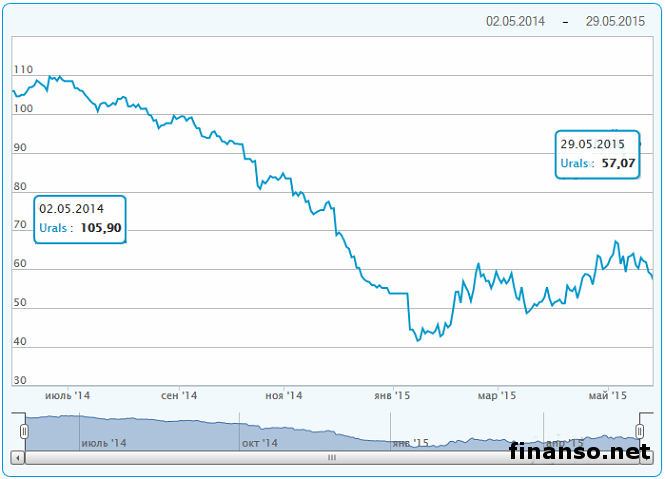Click the 110 value on the y-axis
This screenshot has height=479, width=665.
(23, 71)
